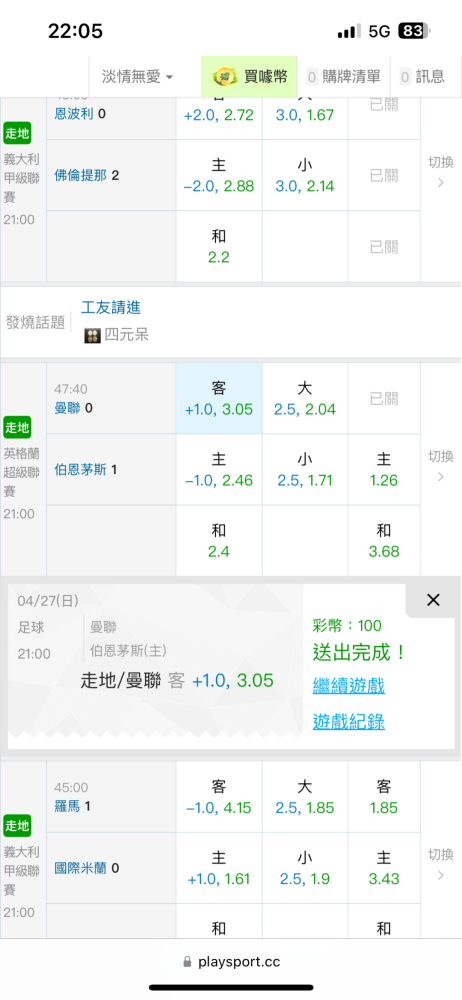
Task: Tap the 買噱幣 coin icon
Action: (x=222, y=77)
